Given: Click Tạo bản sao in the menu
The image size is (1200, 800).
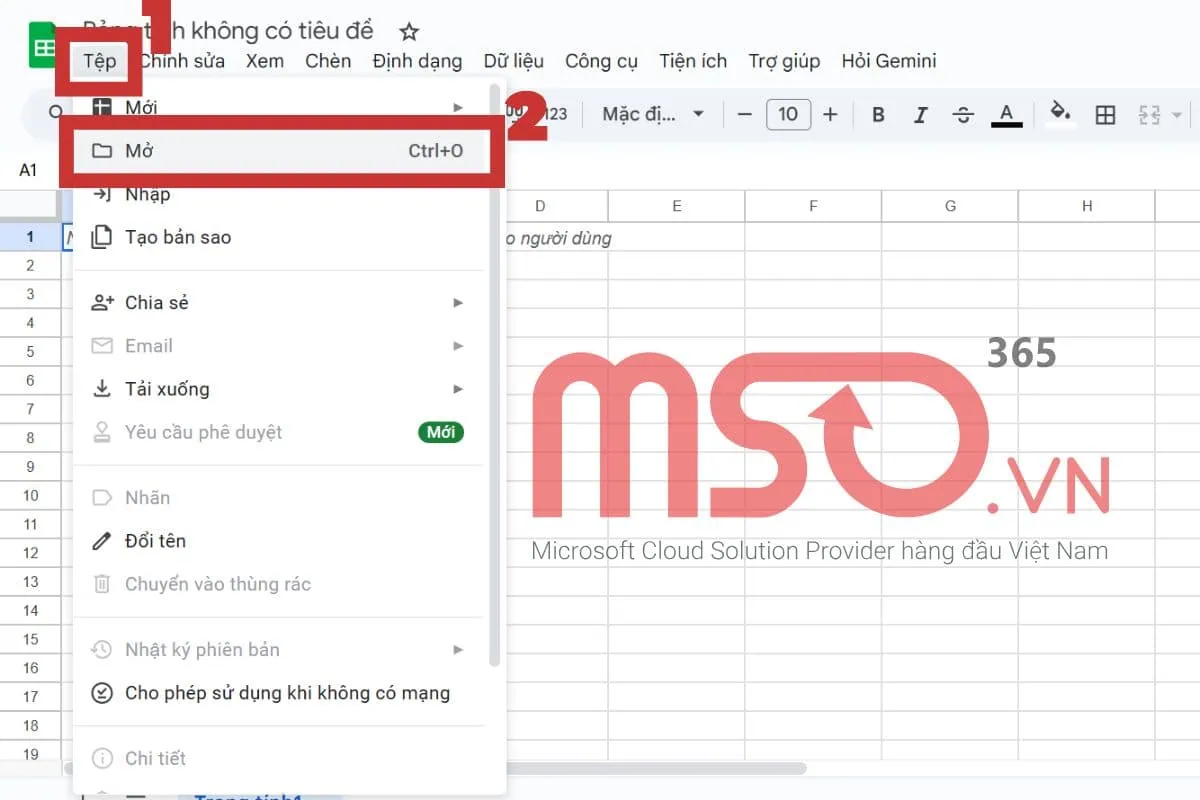Looking at the screenshot, I should pos(177,237).
